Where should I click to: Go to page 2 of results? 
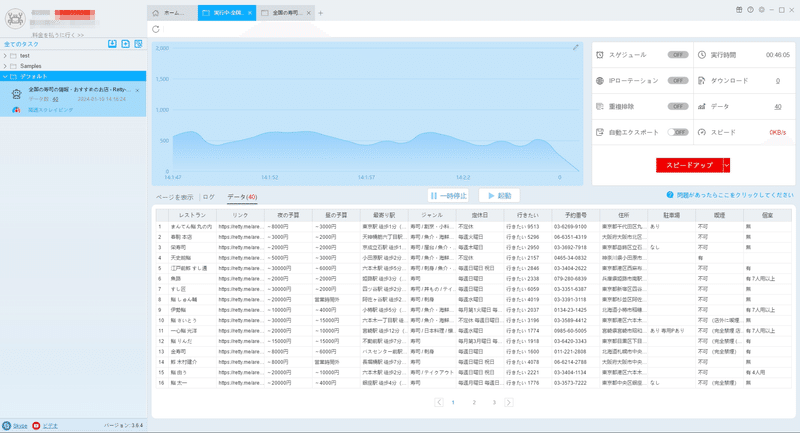coord(474,402)
